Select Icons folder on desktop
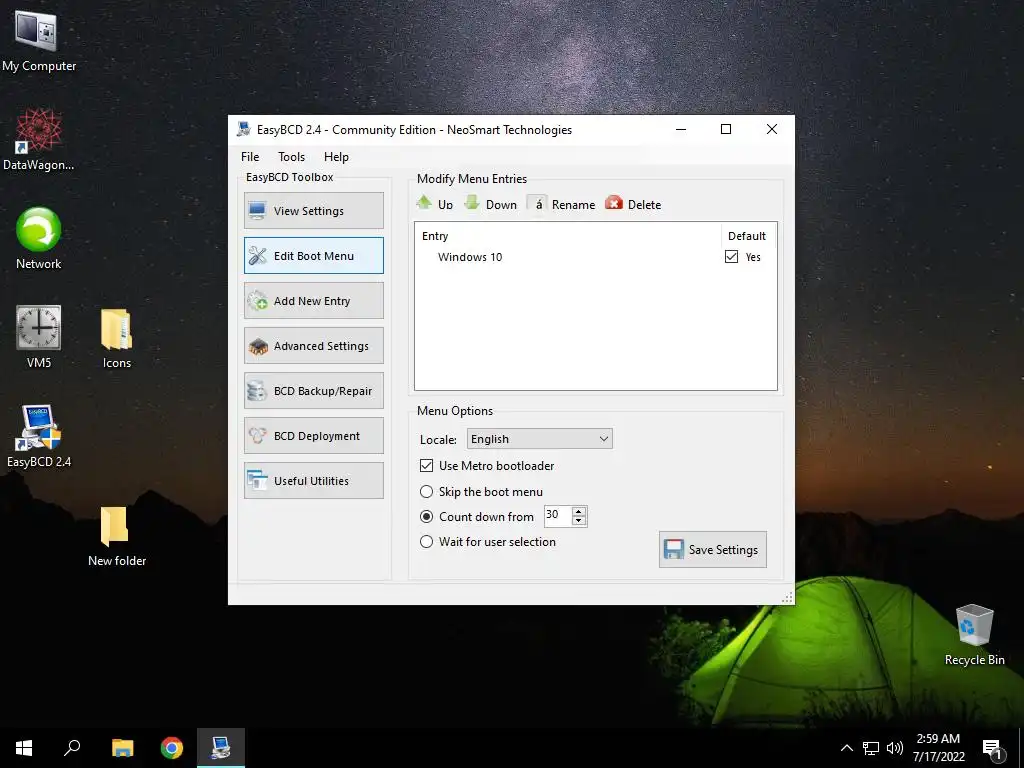The image size is (1024, 768). 117,338
